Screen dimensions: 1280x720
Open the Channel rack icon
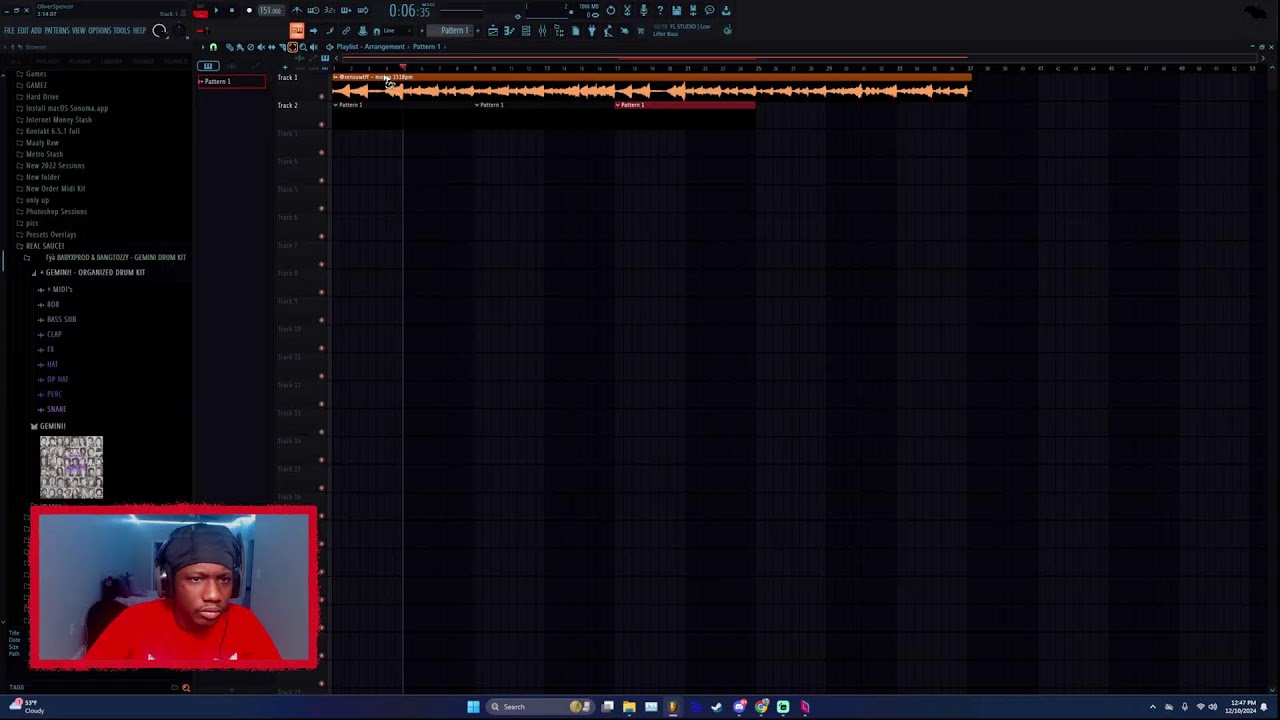(526, 31)
